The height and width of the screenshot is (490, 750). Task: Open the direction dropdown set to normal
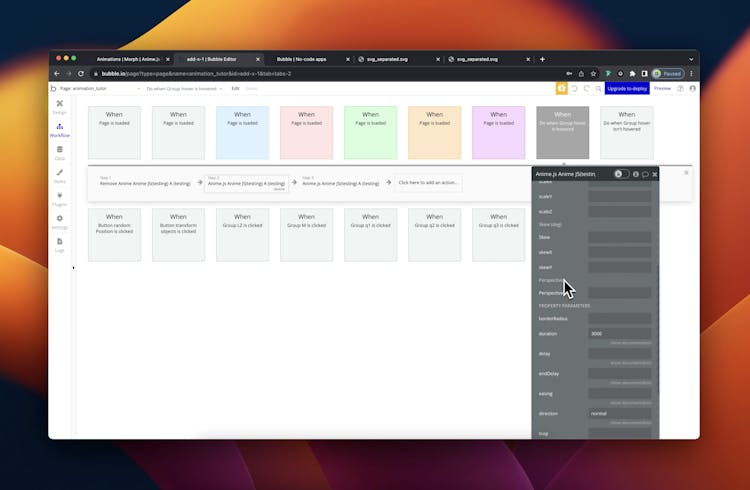[x=619, y=413]
